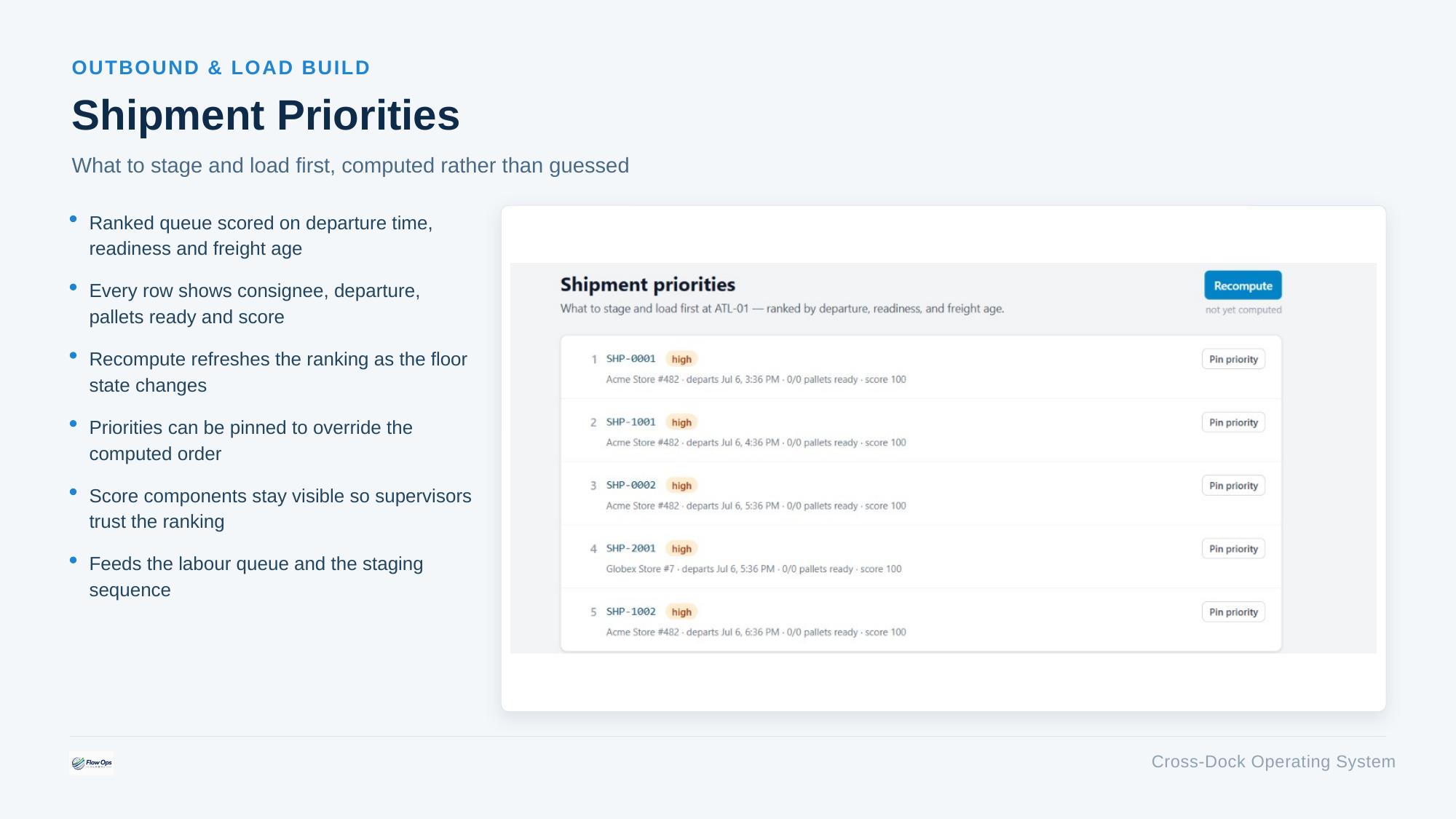Click the high badge on SHP-1002
The width and height of the screenshot is (1456, 819).
coord(681,612)
